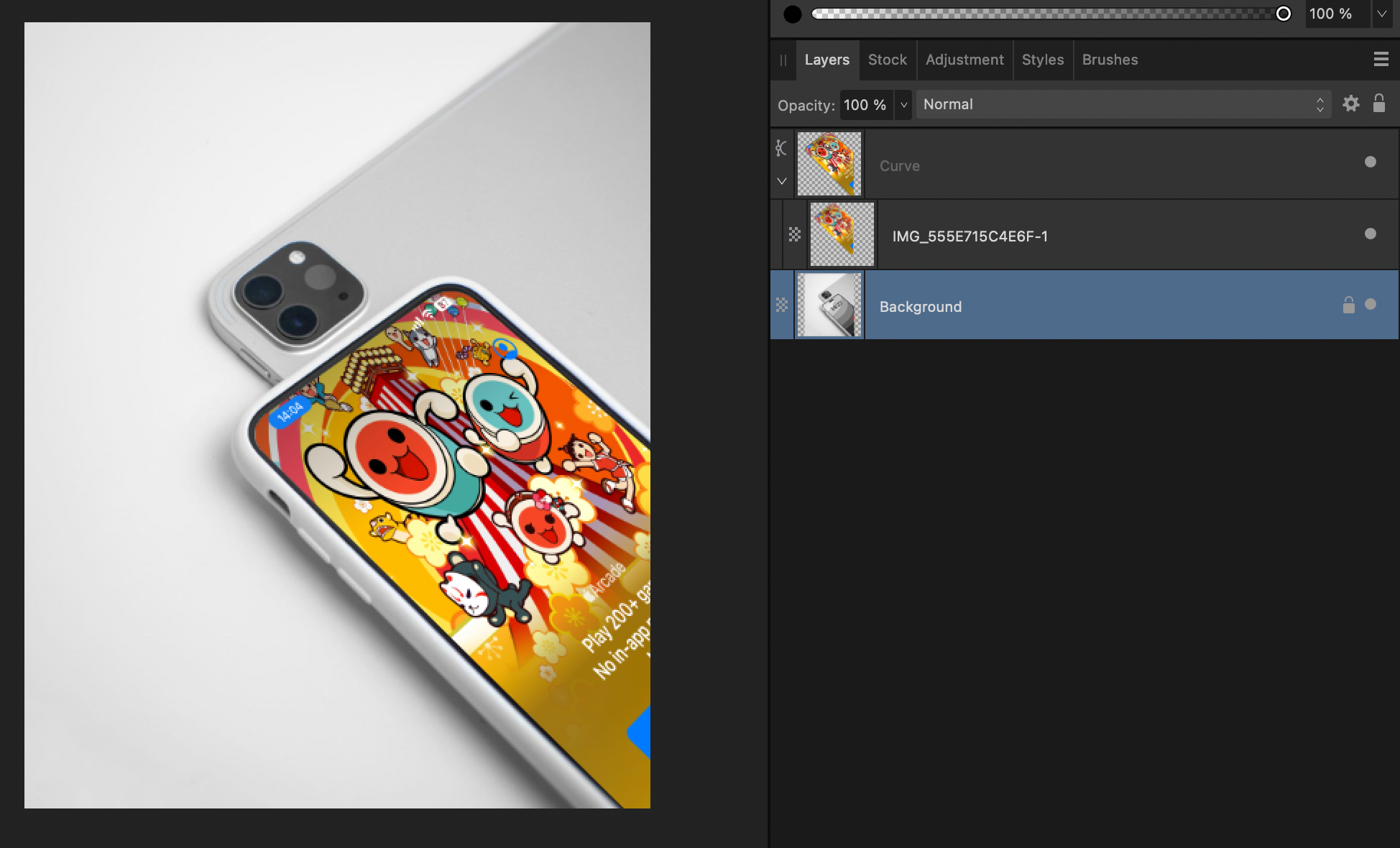Click the opacity slider handle at top
The width and height of the screenshot is (1400, 848).
(x=1283, y=14)
